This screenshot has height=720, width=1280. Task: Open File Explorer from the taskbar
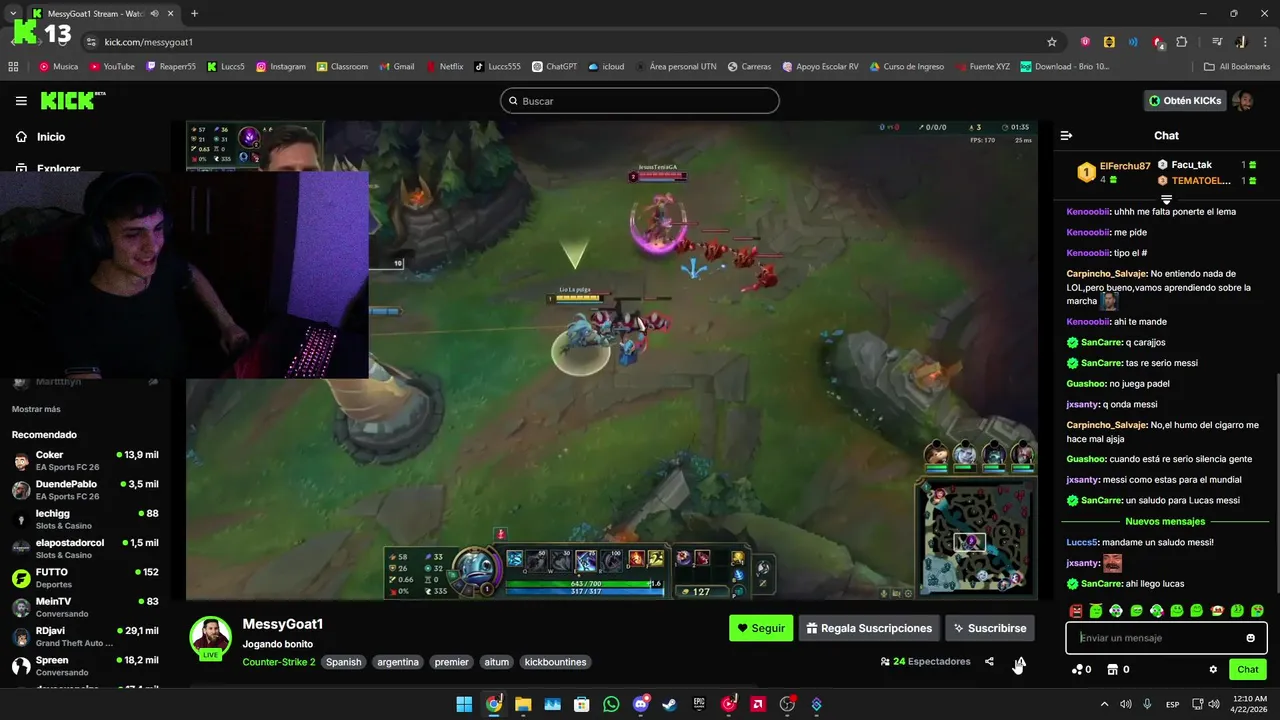coord(523,704)
